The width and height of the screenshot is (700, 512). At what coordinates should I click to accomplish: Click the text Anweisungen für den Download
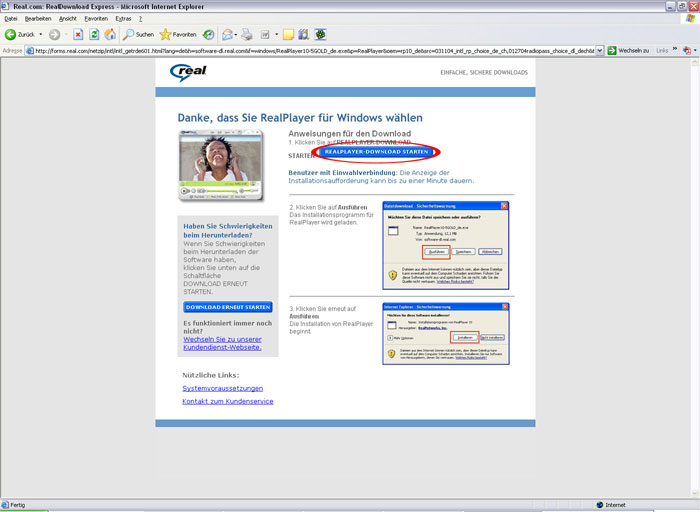[x=350, y=133]
